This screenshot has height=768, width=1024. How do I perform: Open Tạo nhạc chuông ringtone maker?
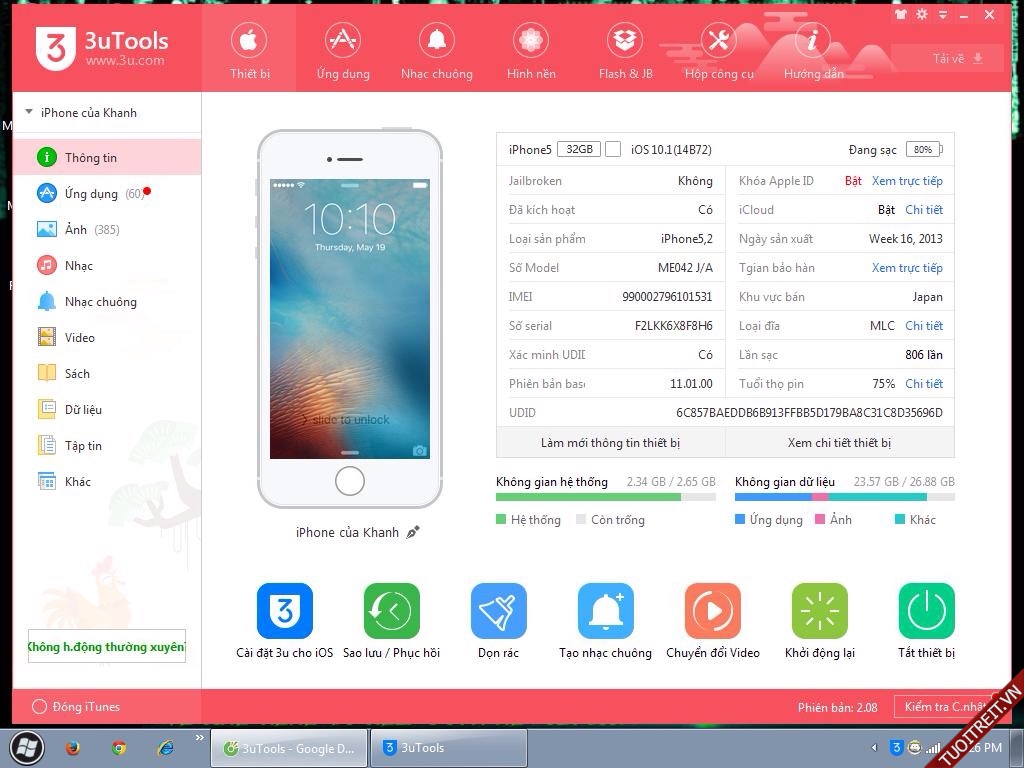pos(605,611)
